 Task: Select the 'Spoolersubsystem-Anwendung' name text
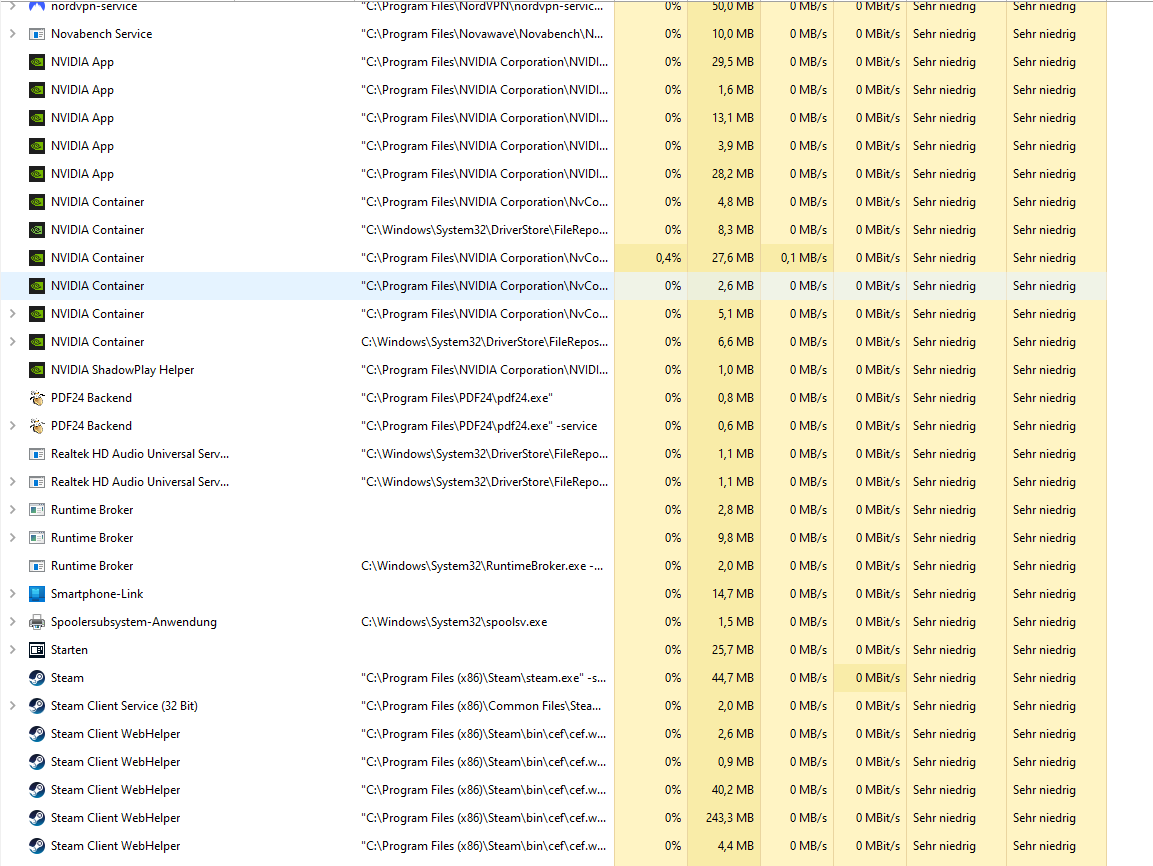tap(134, 622)
